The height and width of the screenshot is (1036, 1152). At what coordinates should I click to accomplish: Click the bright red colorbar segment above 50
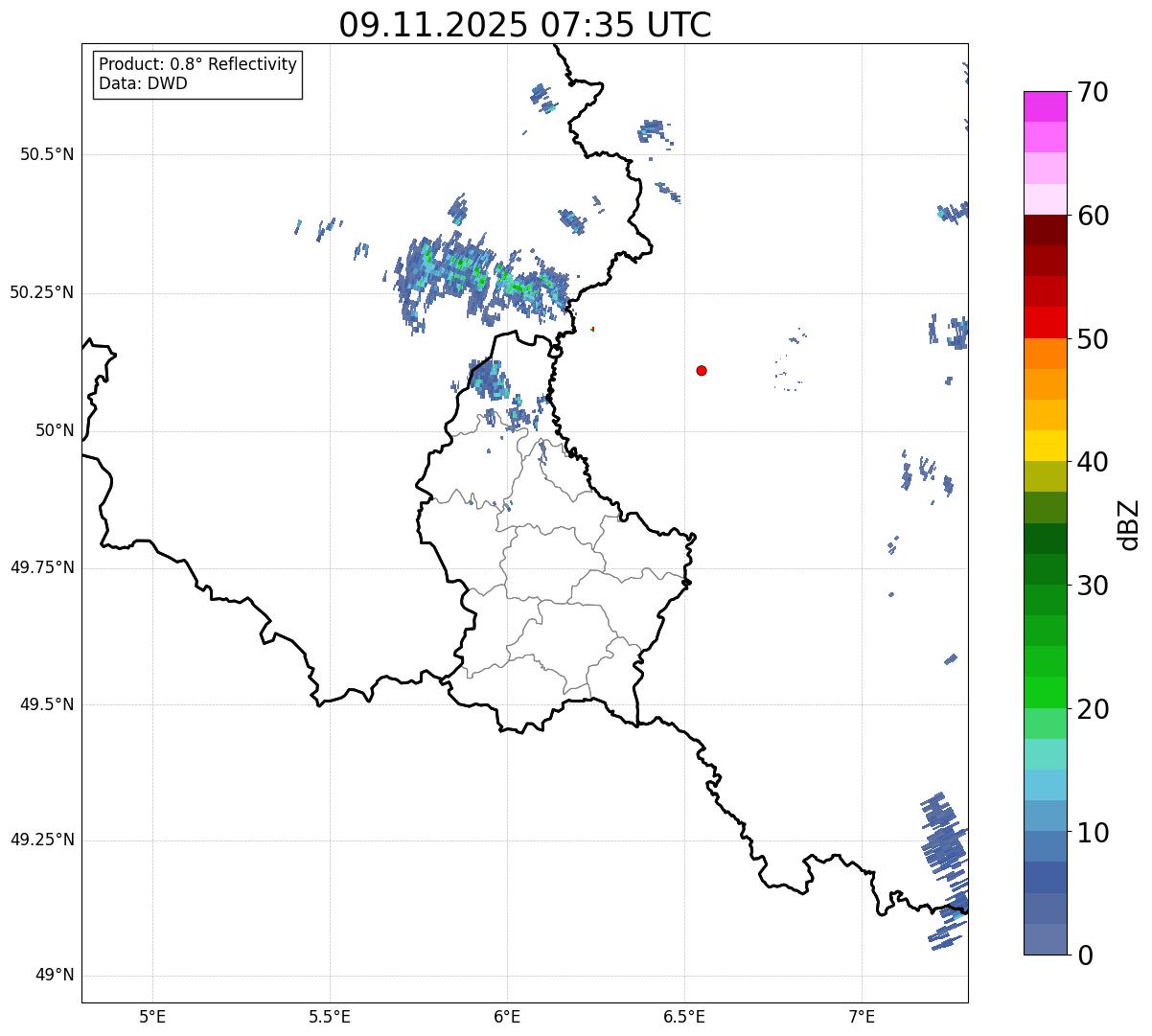tap(1045, 322)
